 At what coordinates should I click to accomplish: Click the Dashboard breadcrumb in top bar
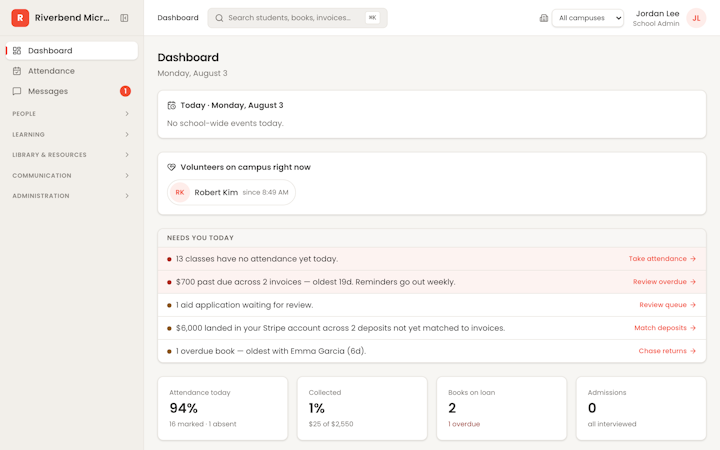tap(178, 18)
